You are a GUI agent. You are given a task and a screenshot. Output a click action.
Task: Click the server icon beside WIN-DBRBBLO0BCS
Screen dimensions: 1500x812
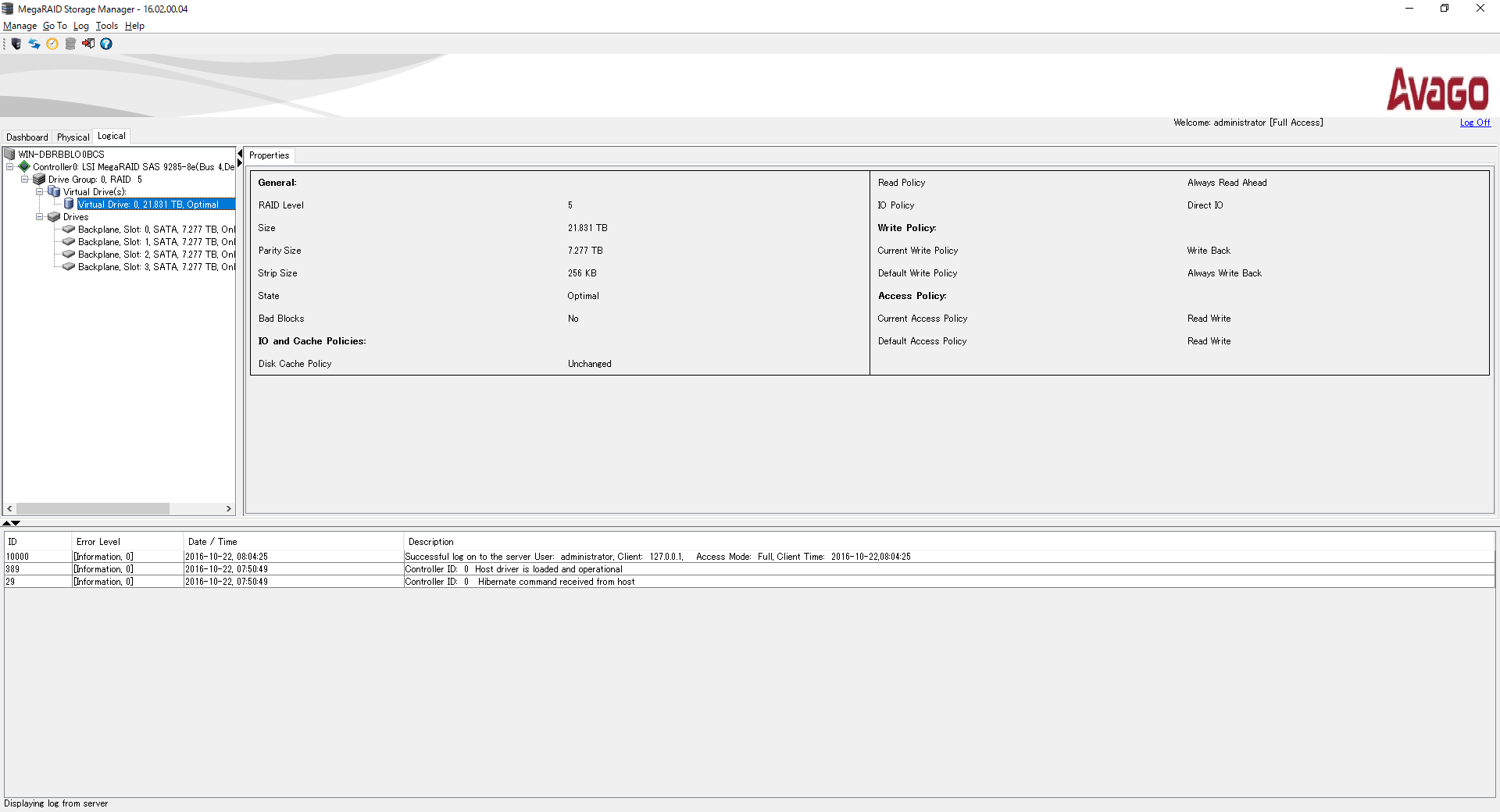pos(9,154)
